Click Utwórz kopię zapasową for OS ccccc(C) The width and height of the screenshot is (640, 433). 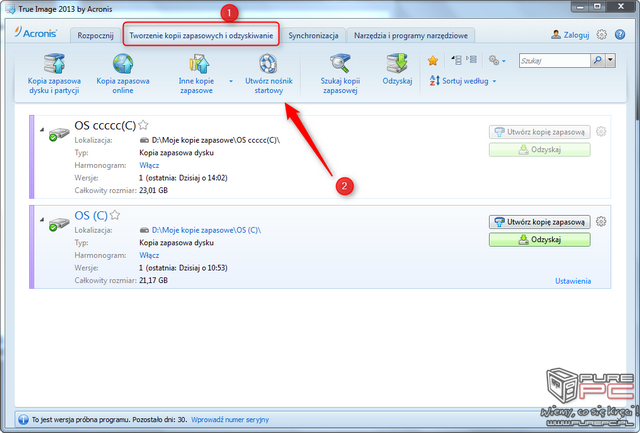click(540, 132)
